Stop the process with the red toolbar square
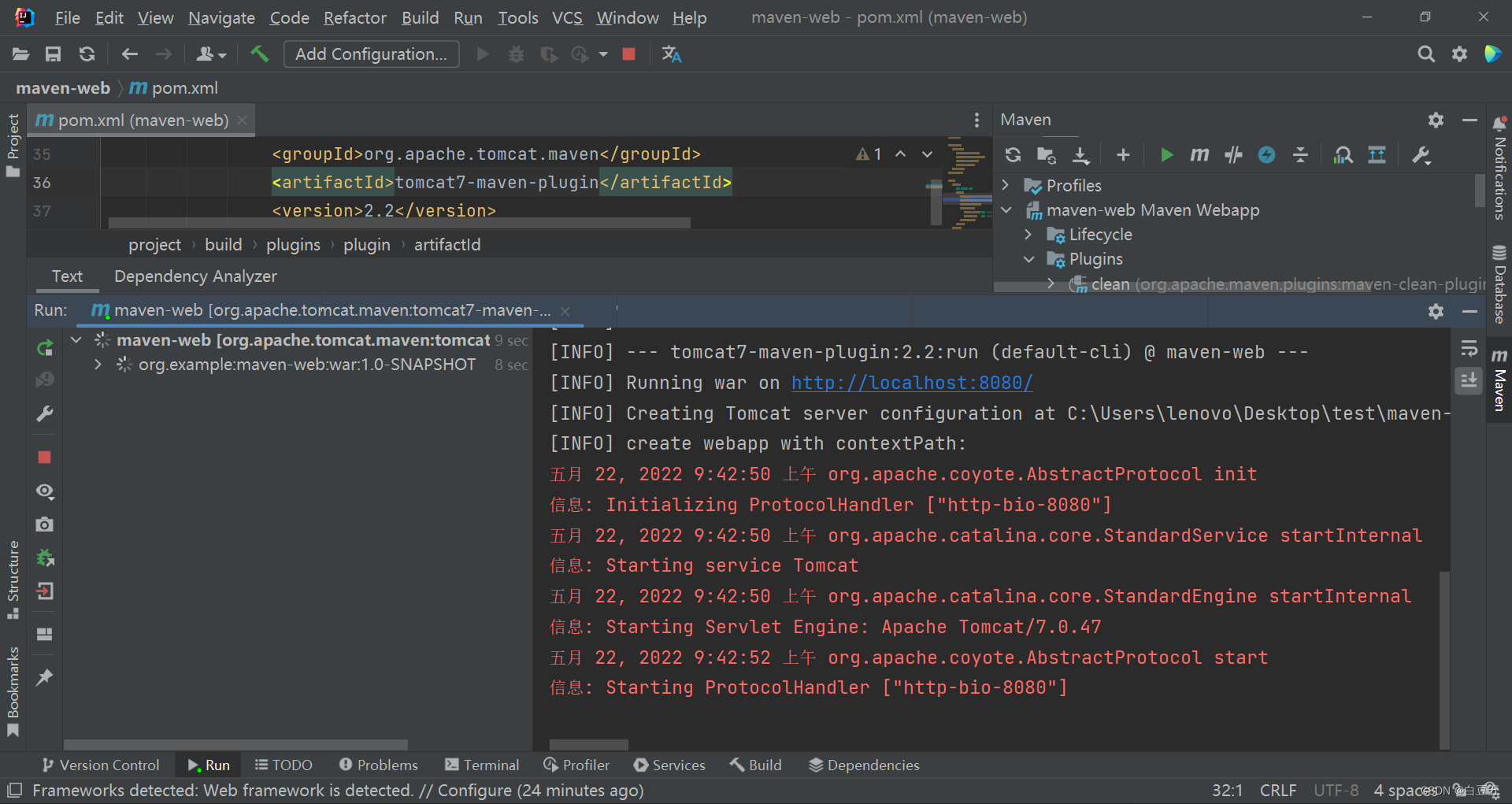Viewport: 1512px width, 804px height. [628, 54]
